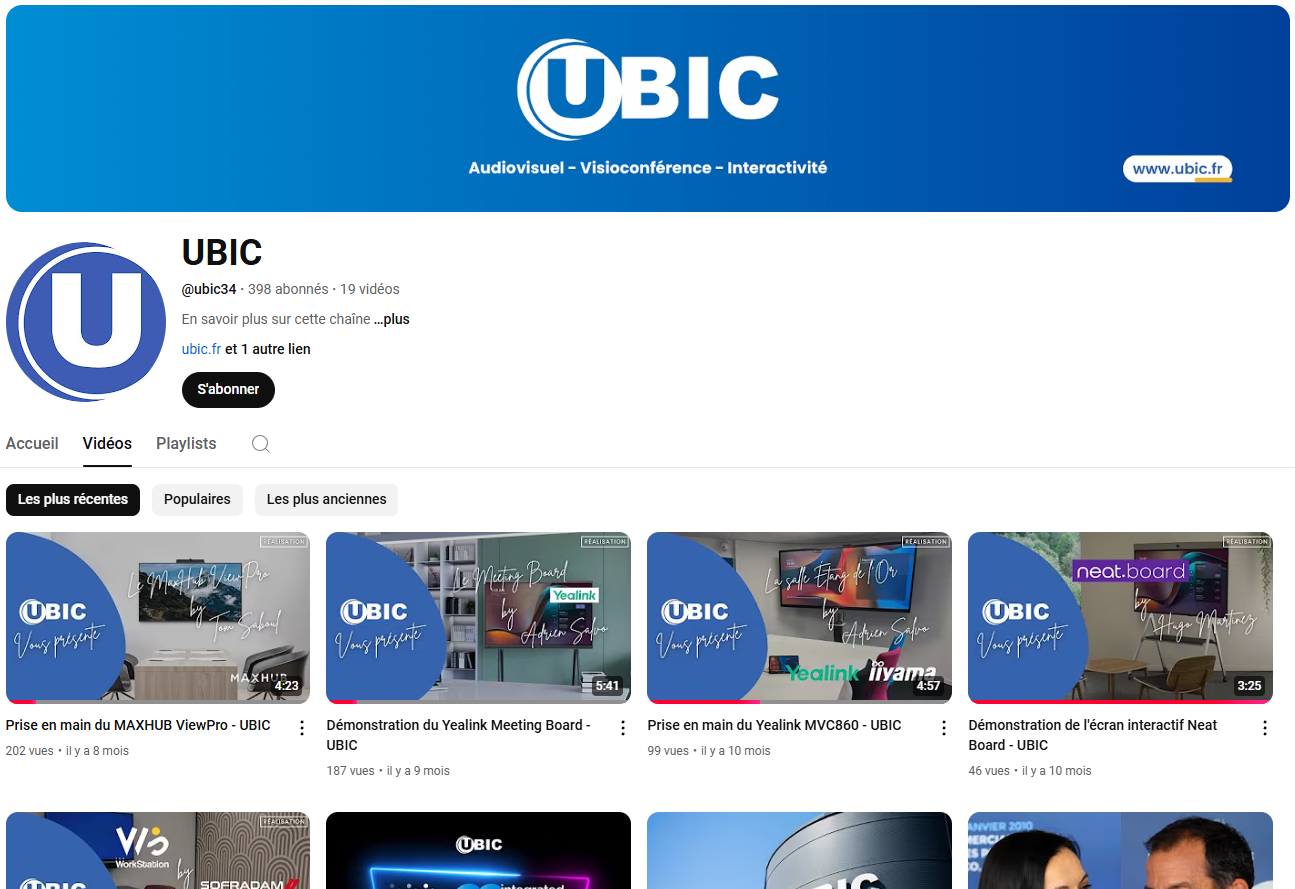Open the Playlists tab
The image size is (1295, 889).
(x=186, y=443)
